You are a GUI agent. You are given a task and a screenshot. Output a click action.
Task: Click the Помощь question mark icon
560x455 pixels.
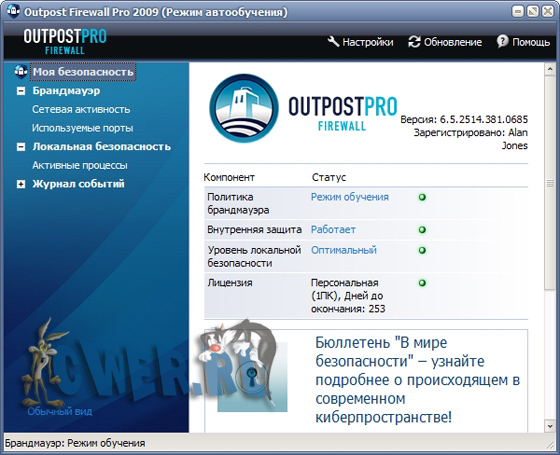click(x=502, y=41)
